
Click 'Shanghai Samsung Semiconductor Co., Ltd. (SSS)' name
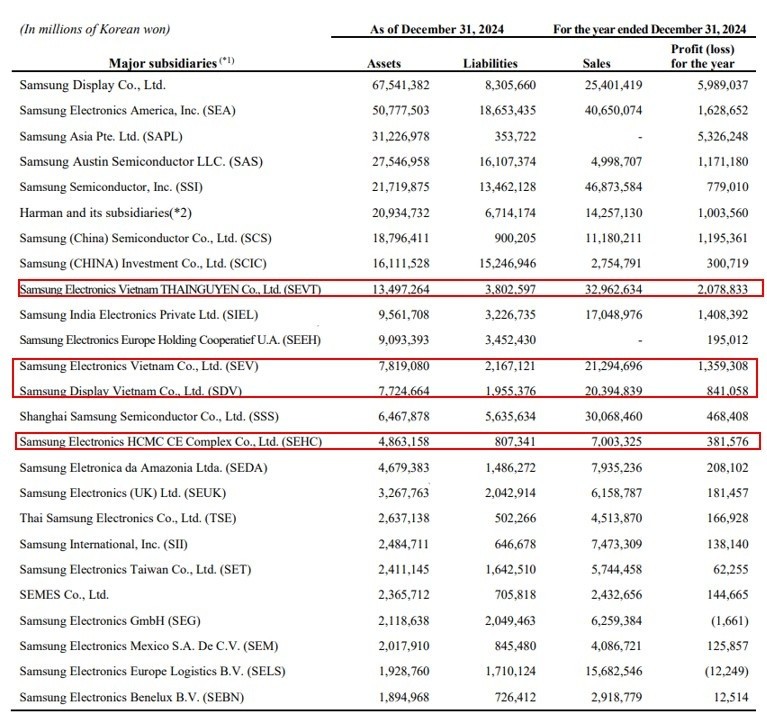pos(149,417)
